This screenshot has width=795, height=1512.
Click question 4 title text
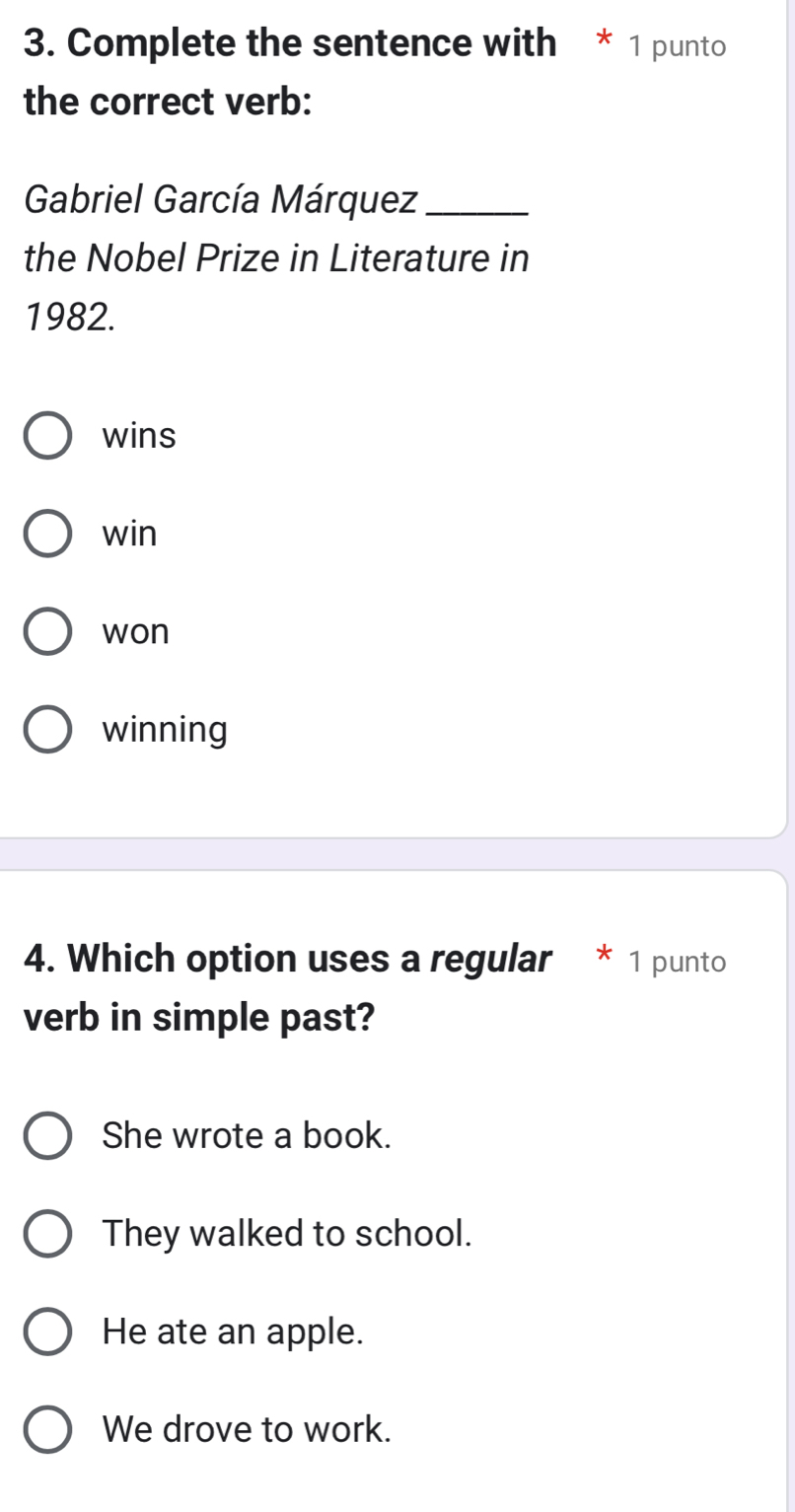(x=286, y=987)
